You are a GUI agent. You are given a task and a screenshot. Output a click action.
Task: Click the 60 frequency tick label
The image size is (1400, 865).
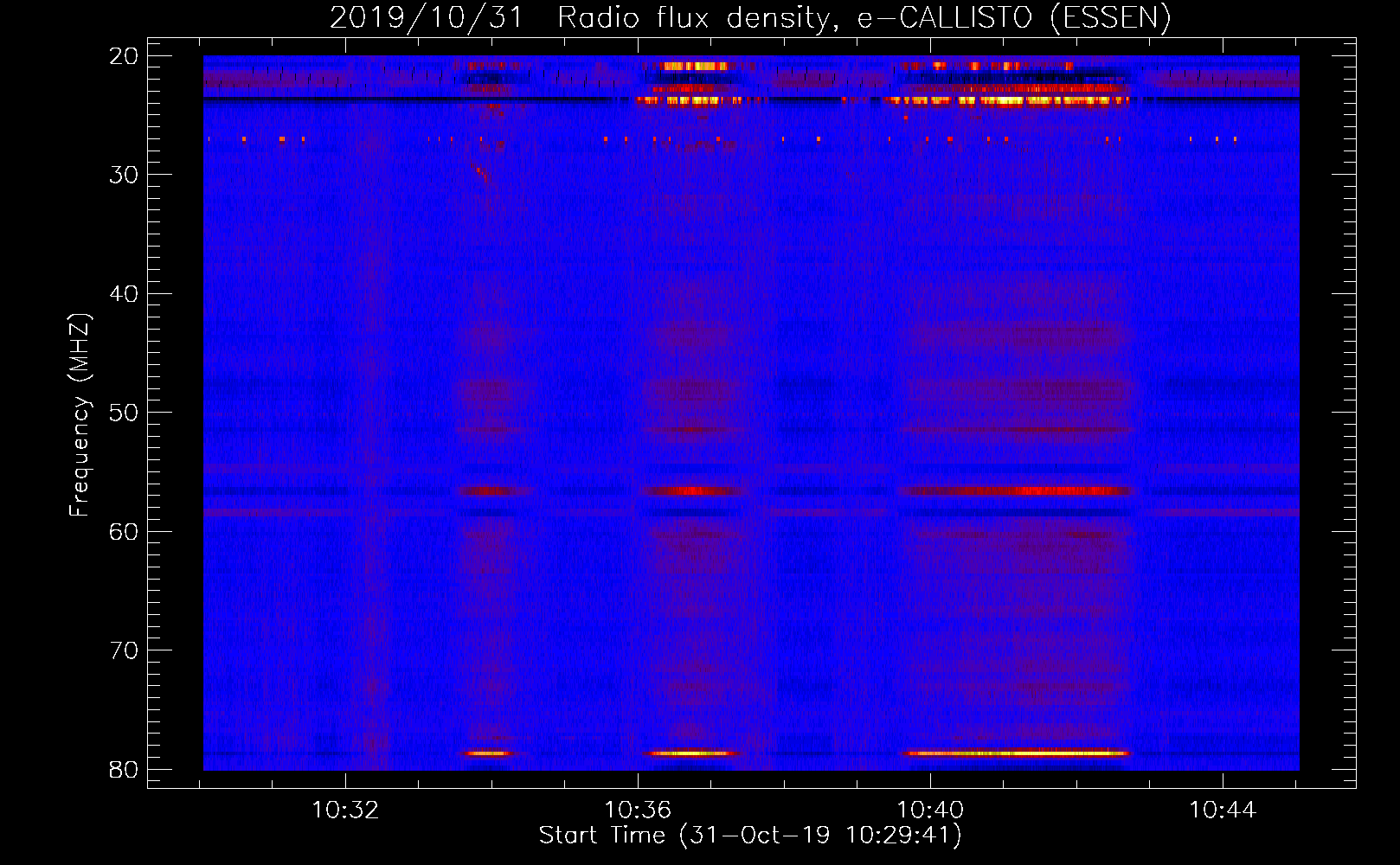pos(124,532)
